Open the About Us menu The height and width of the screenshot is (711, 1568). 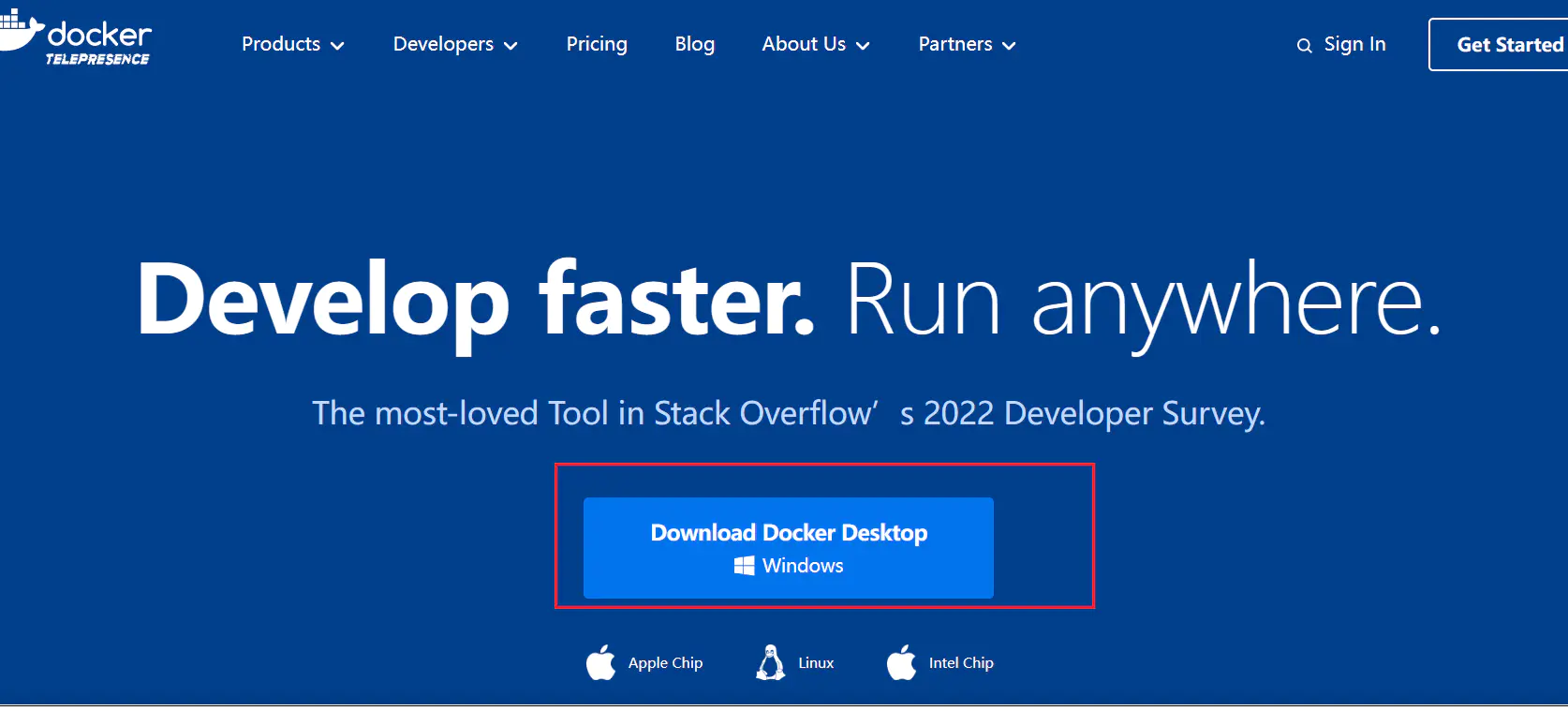point(816,44)
